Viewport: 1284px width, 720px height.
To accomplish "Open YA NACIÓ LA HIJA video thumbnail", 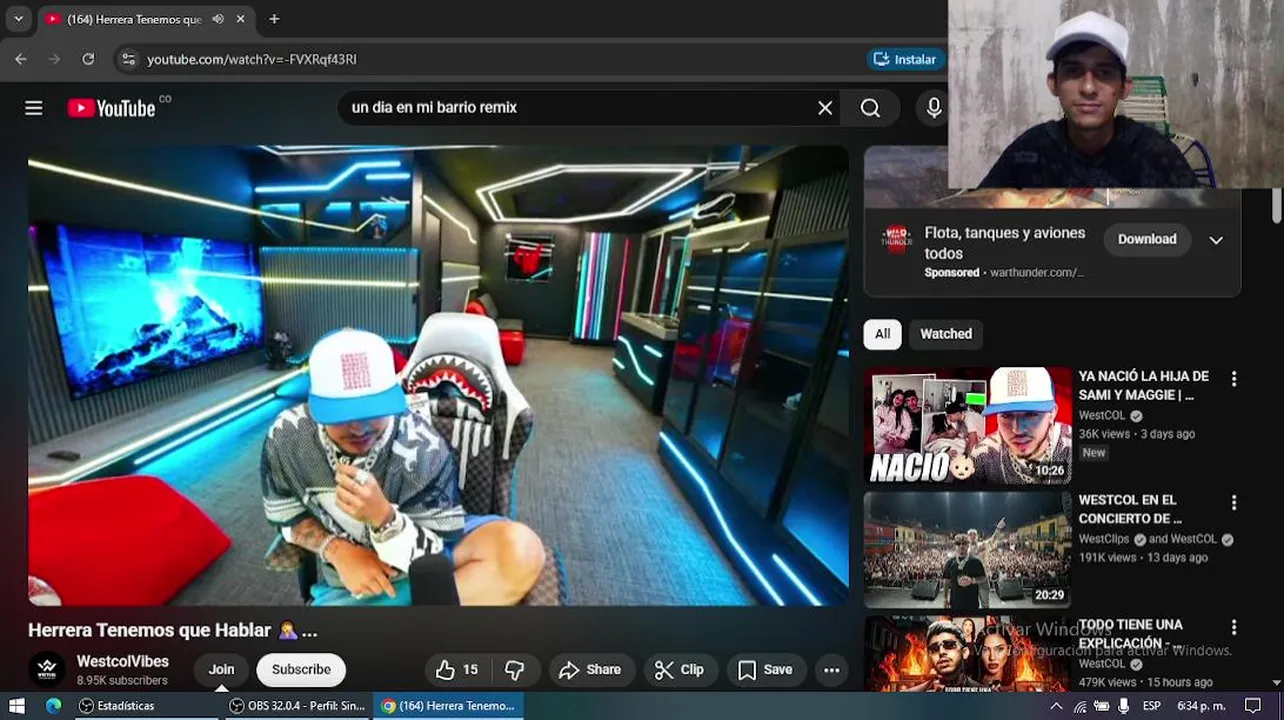I will click(x=967, y=426).
